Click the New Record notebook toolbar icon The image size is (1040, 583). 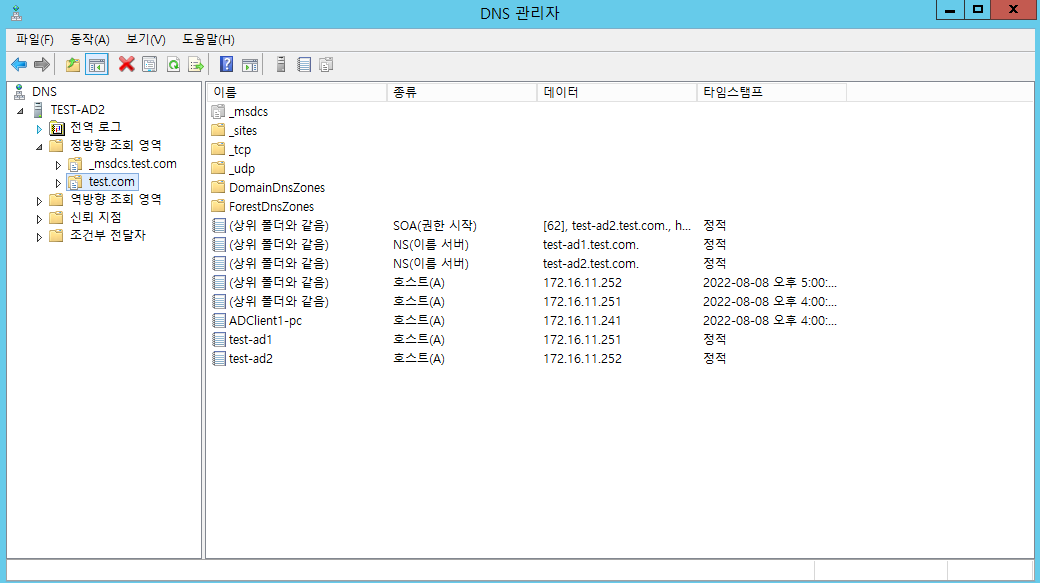coord(304,64)
